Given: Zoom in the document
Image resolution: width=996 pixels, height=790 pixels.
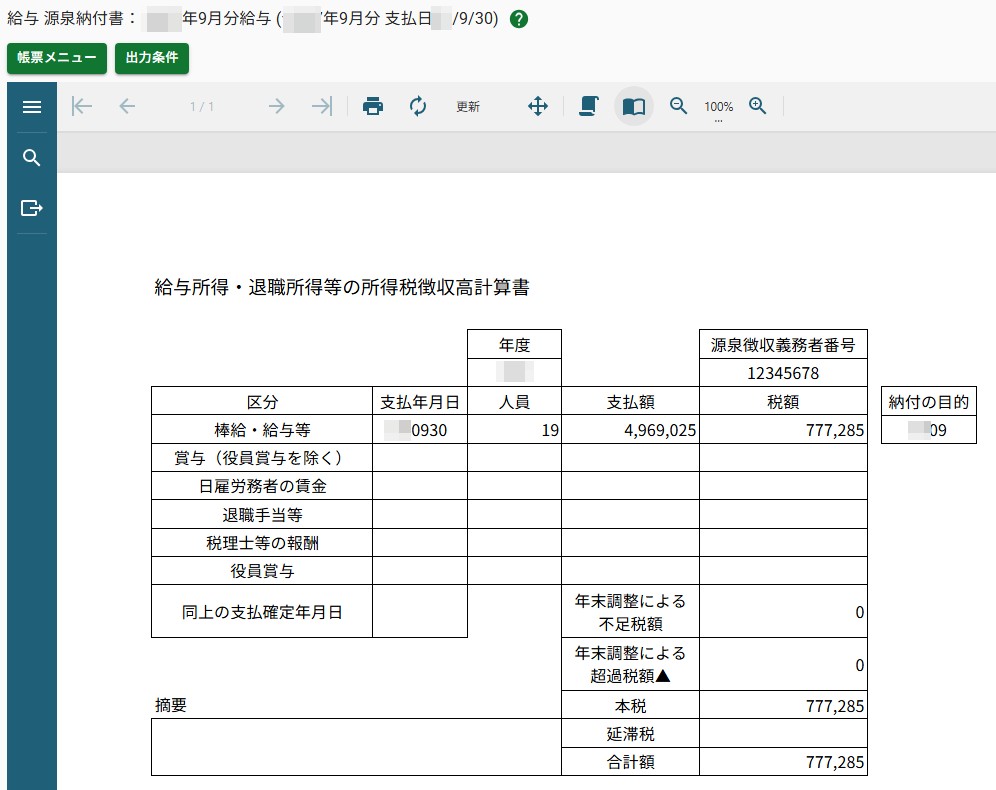Looking at the screenshot, I should [x=757, y=106].
